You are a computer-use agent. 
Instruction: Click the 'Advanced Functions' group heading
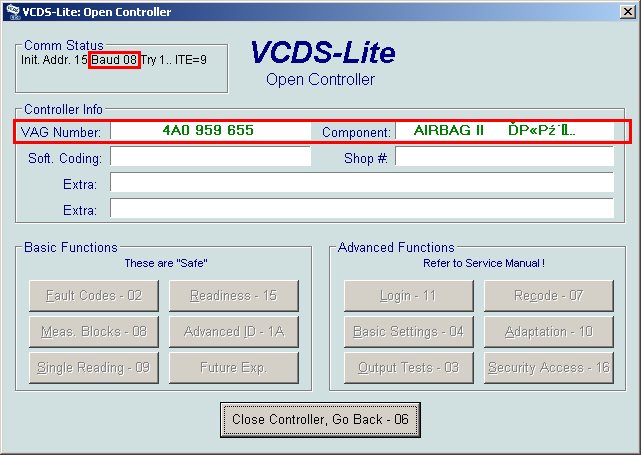tap(396, 247)
